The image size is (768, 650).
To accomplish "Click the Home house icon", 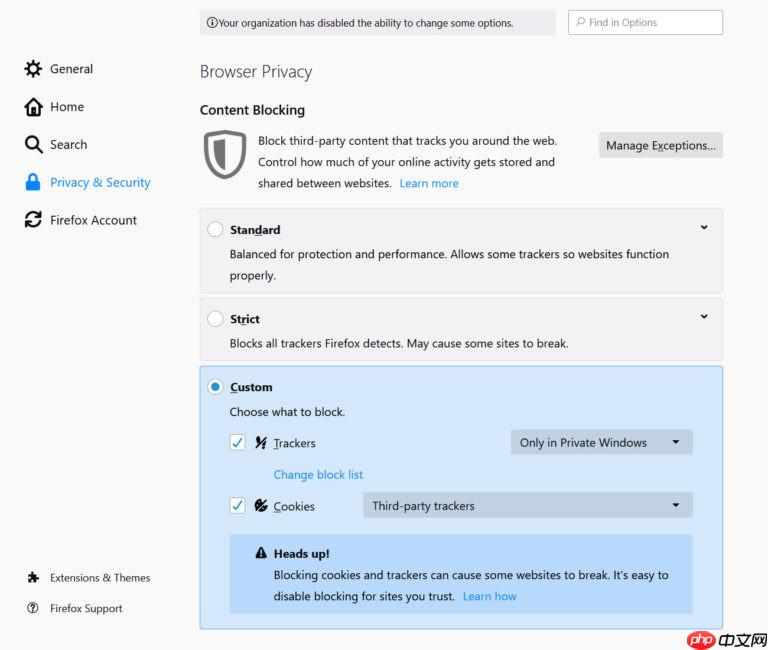I will (33, 107).
